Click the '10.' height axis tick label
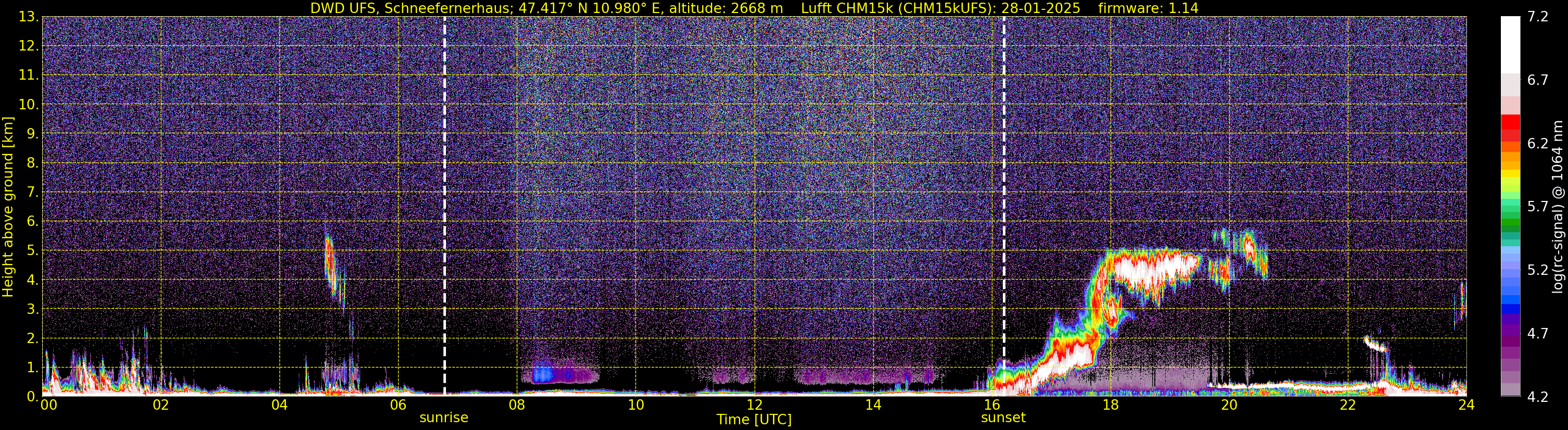1568x430 pixels. [x=28, y=105]
